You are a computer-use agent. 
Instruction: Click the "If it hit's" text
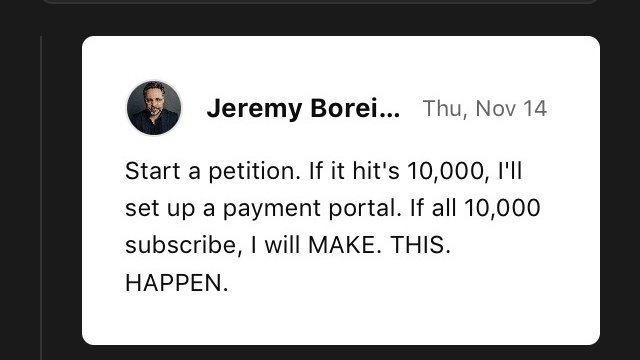pyautogui.click(x=354, y=171)
